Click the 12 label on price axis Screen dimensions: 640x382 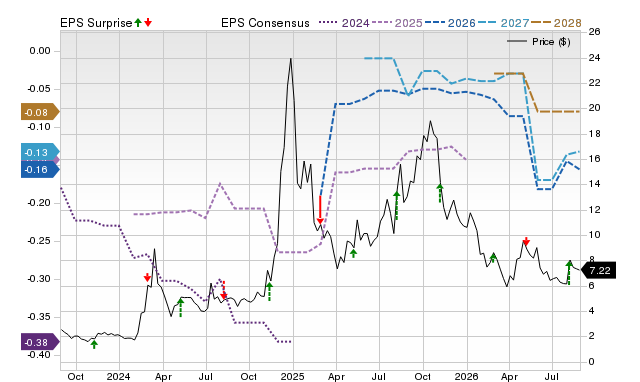(595, 210)
